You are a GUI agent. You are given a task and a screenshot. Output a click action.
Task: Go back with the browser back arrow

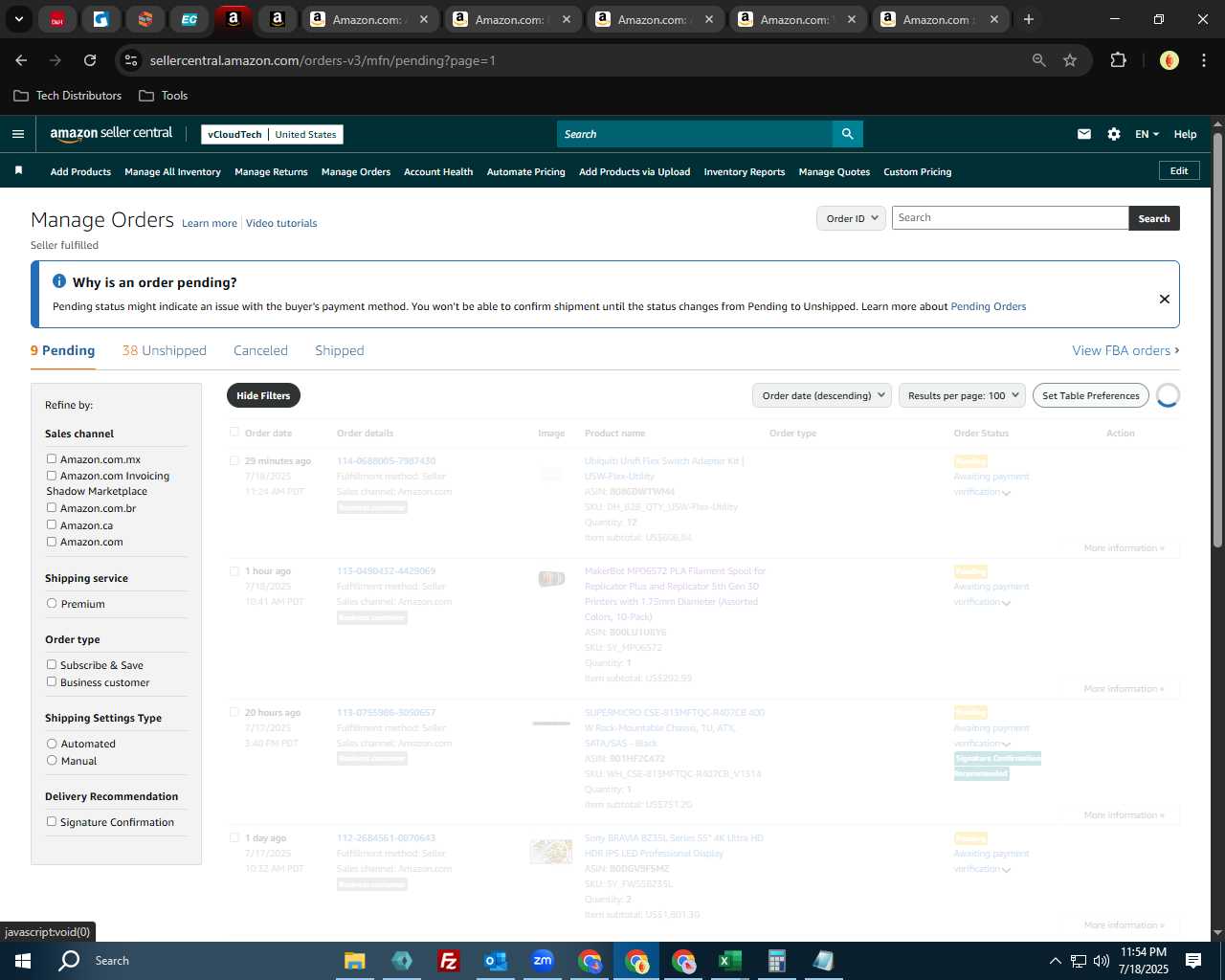21,60
